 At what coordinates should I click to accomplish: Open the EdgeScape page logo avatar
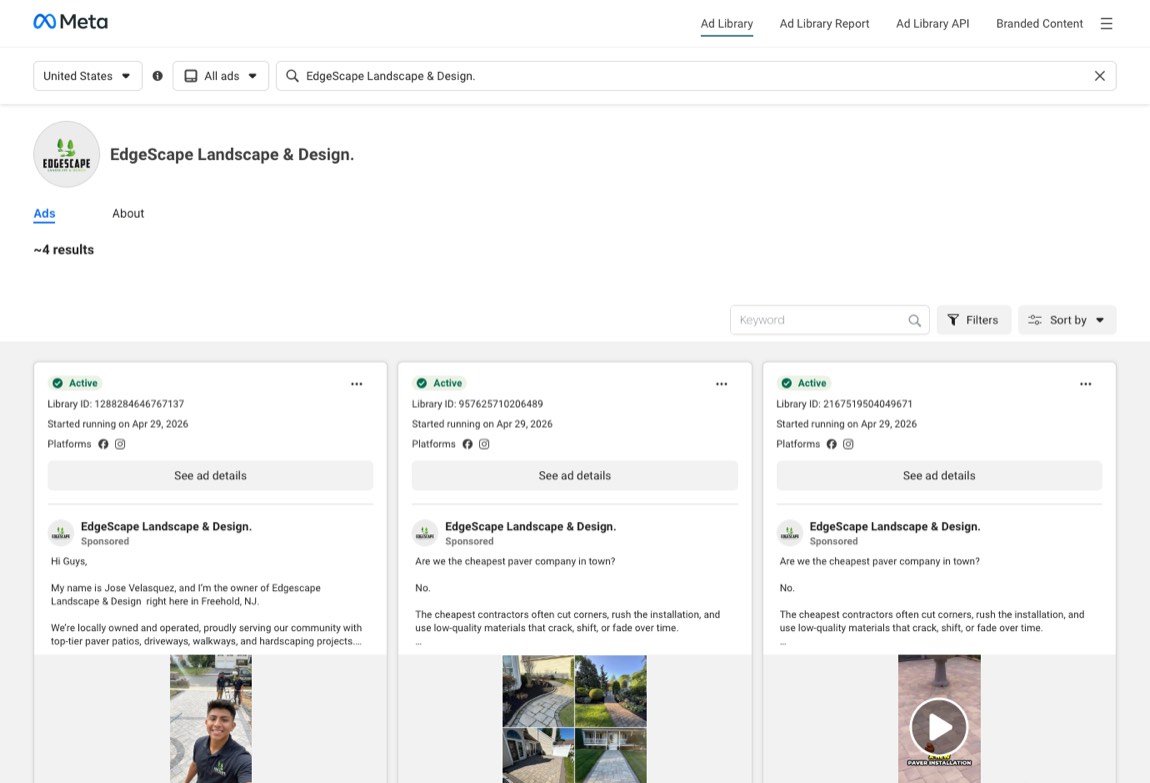(67, 155)
